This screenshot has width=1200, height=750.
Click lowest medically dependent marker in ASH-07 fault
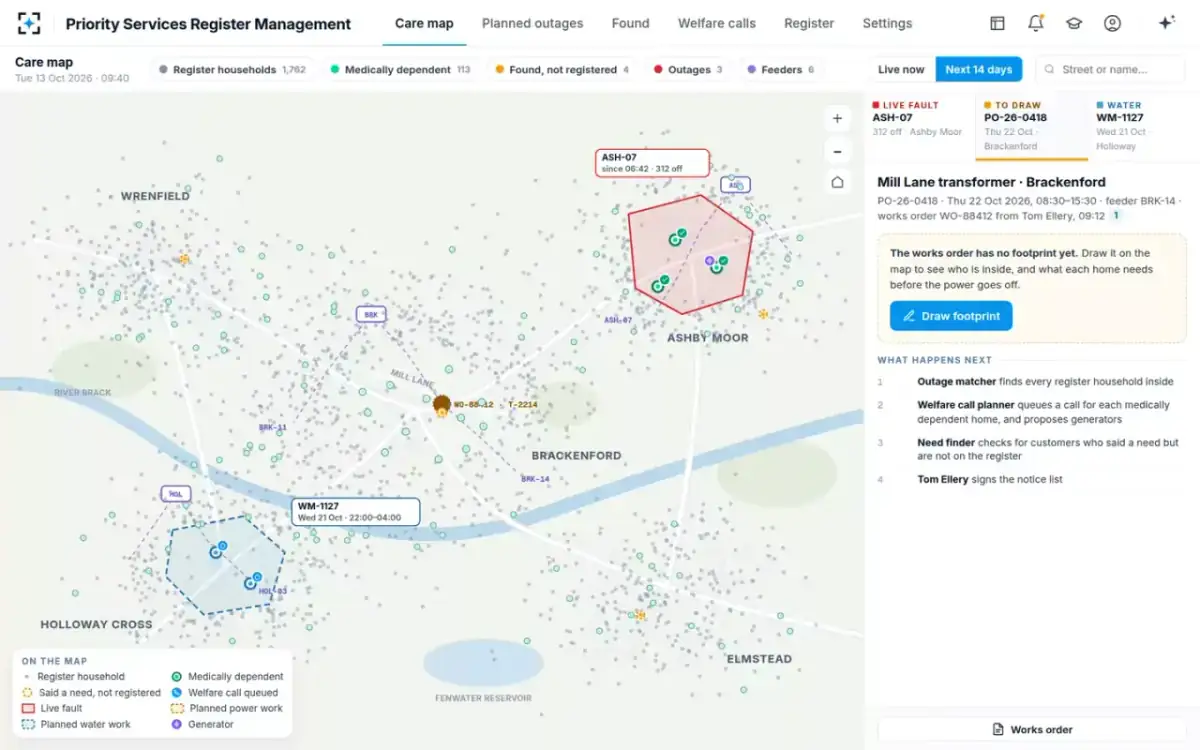pos(658,286)
